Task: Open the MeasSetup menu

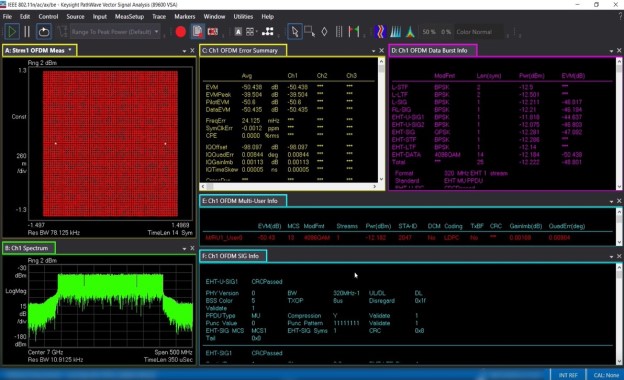Action: click(x=129, y=17)
